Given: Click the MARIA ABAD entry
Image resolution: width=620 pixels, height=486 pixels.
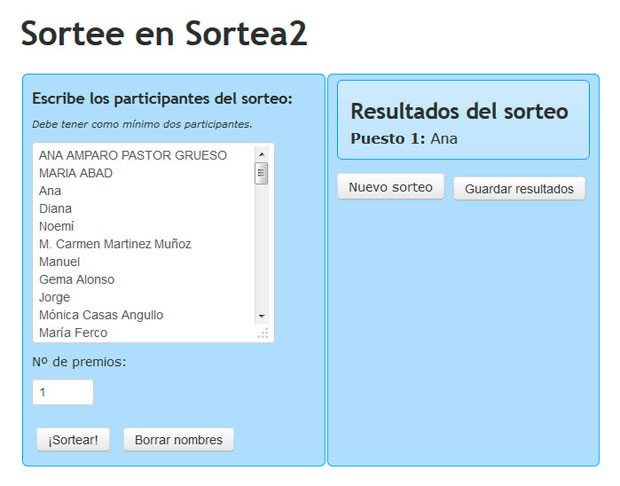Looking at the screenshot, I should point(76,173).
